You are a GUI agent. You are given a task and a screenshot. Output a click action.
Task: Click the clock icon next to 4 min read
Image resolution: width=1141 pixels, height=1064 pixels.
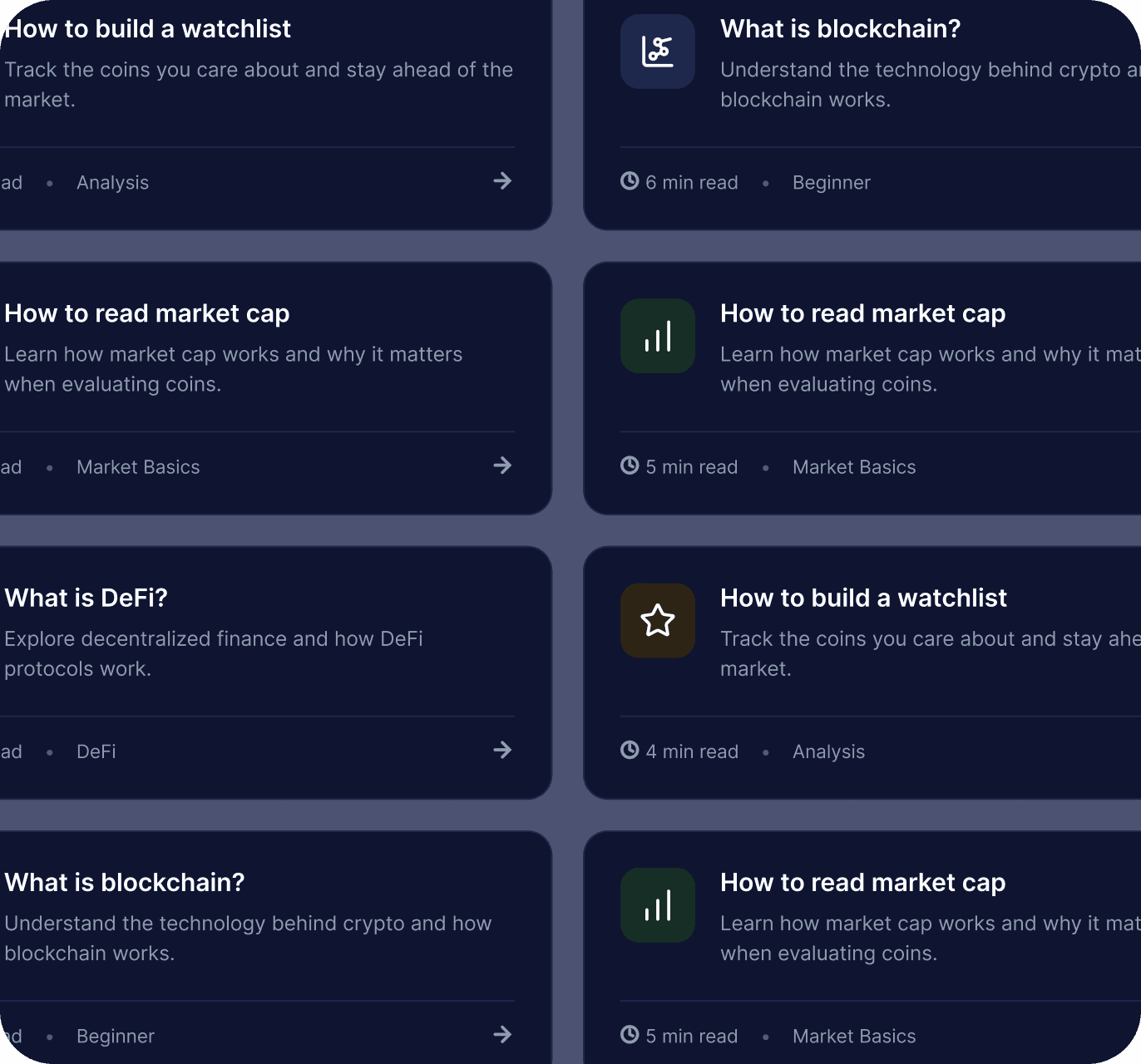(x=630, y=750)
